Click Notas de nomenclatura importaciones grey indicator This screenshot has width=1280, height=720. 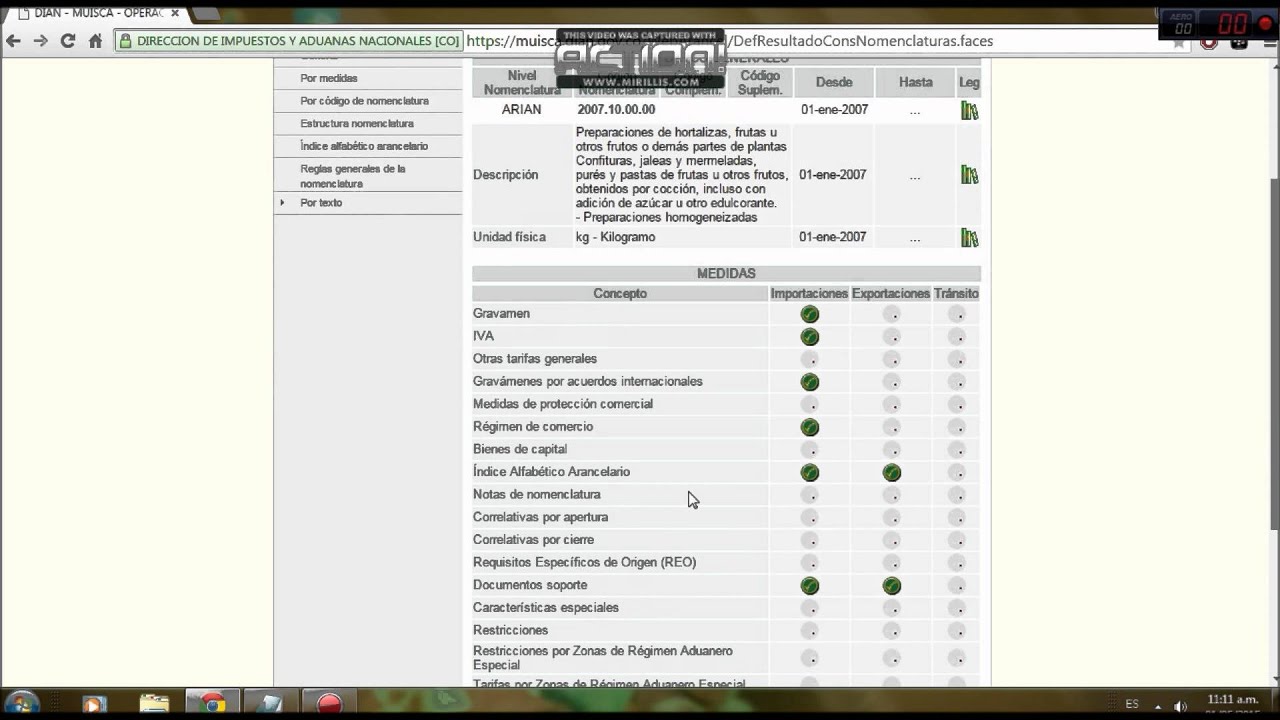[x=810, y=495]
